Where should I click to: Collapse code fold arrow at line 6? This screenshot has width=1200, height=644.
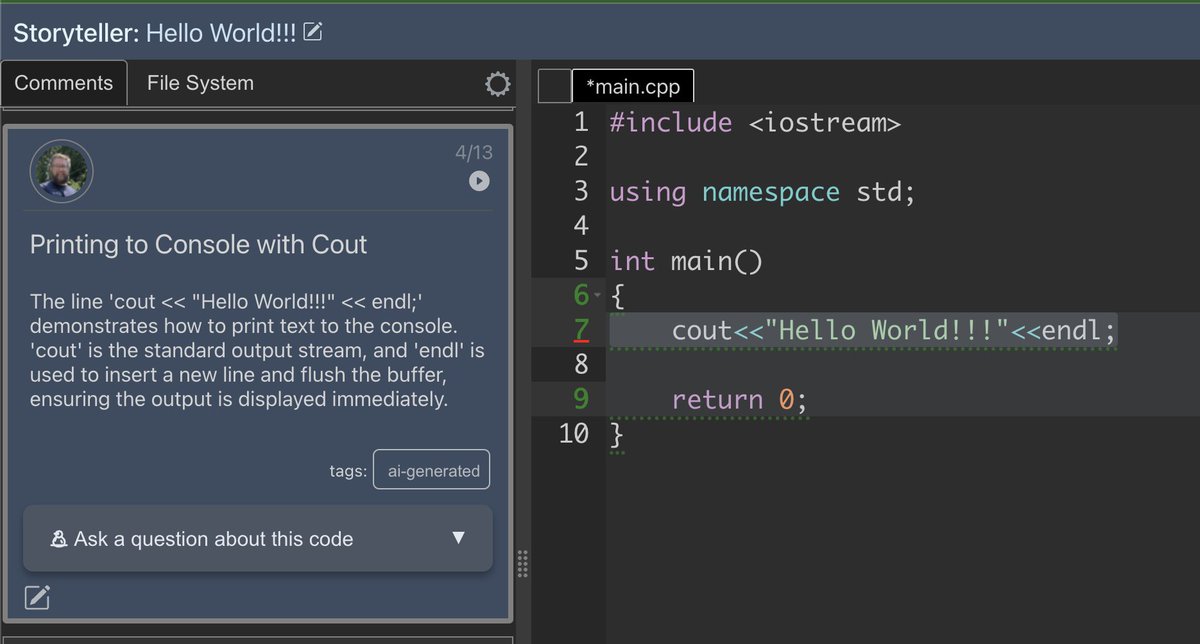tap(598, 297)
